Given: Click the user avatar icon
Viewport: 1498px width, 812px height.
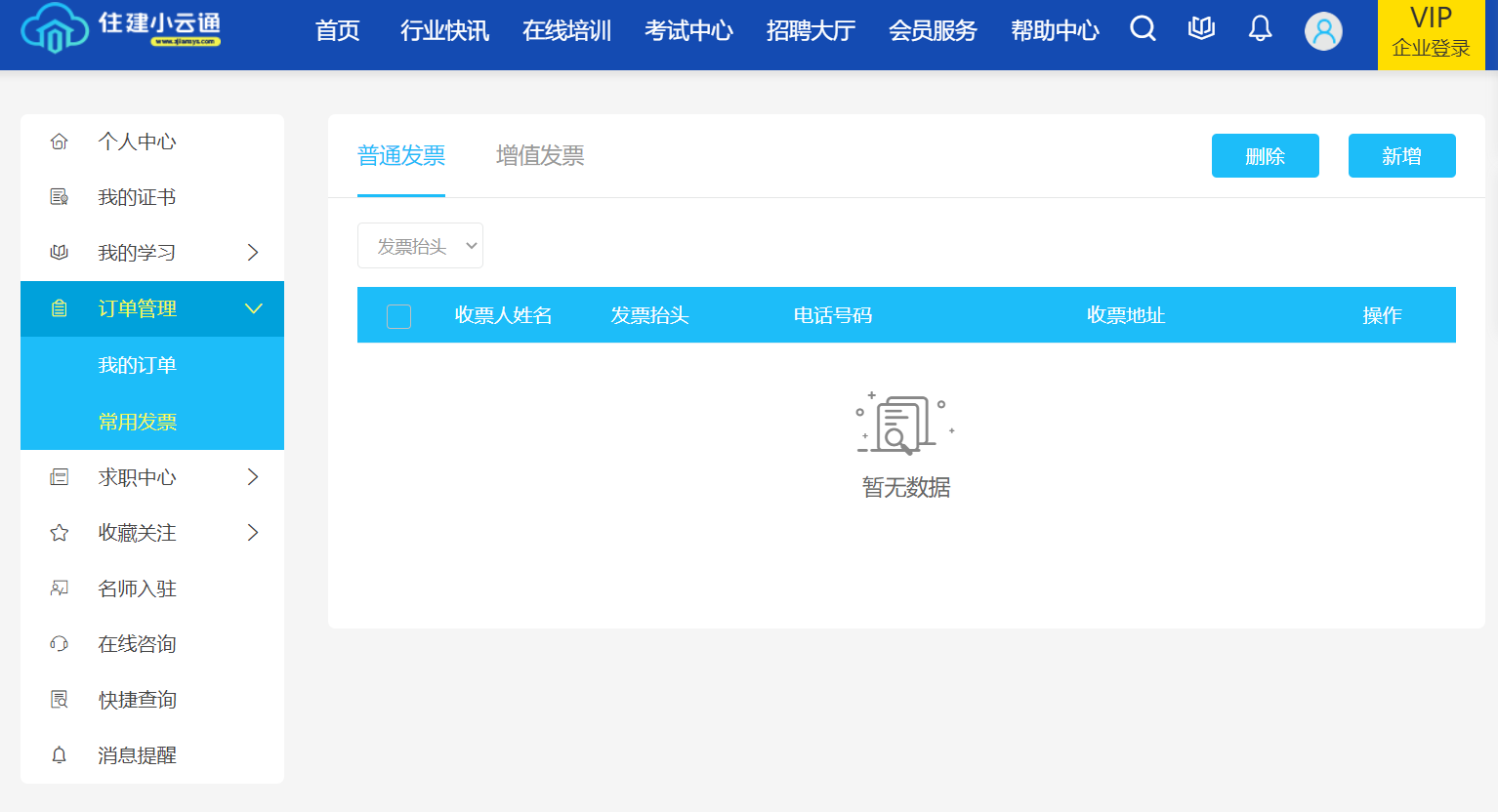Looking at the screenshot, I should coord(1323,31).
